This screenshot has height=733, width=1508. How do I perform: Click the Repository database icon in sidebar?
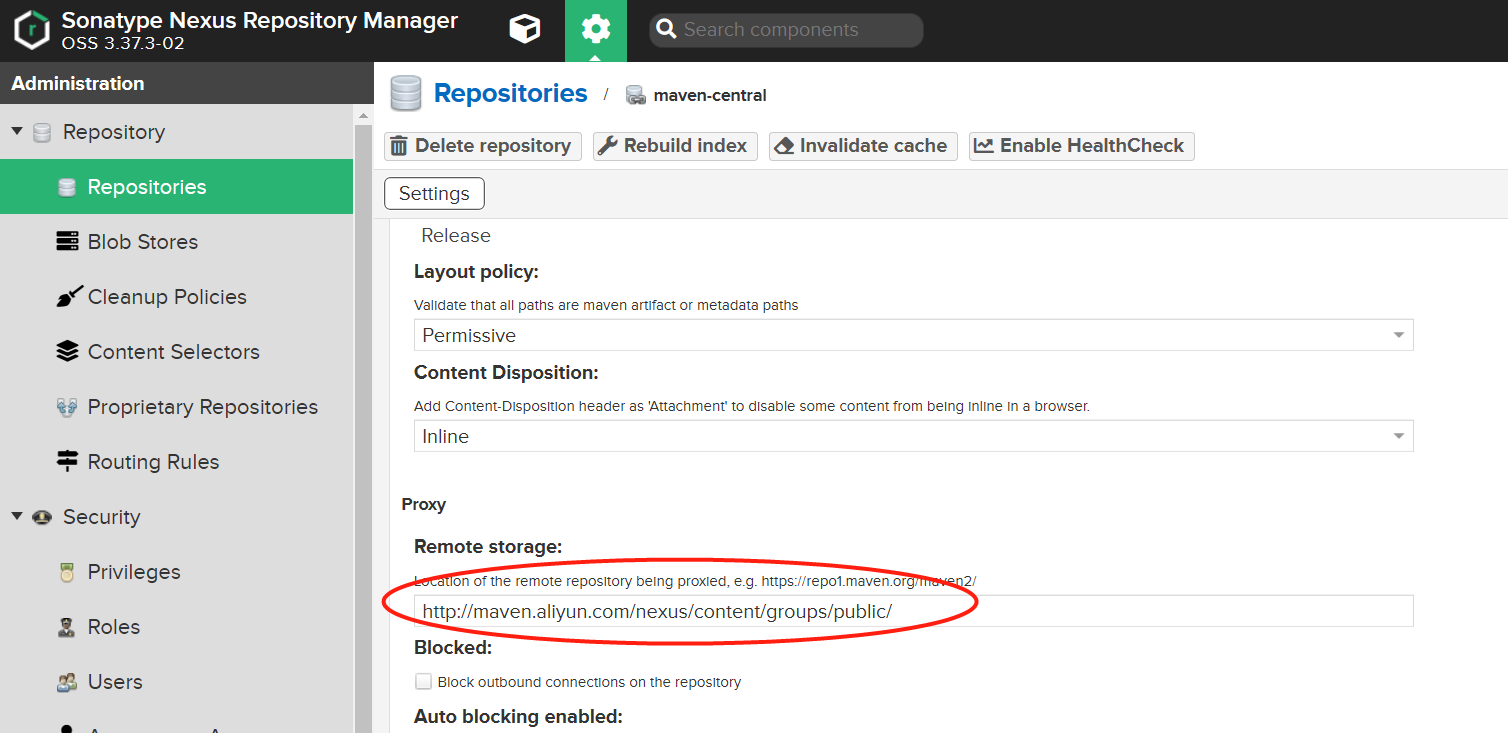coord(42,132)
